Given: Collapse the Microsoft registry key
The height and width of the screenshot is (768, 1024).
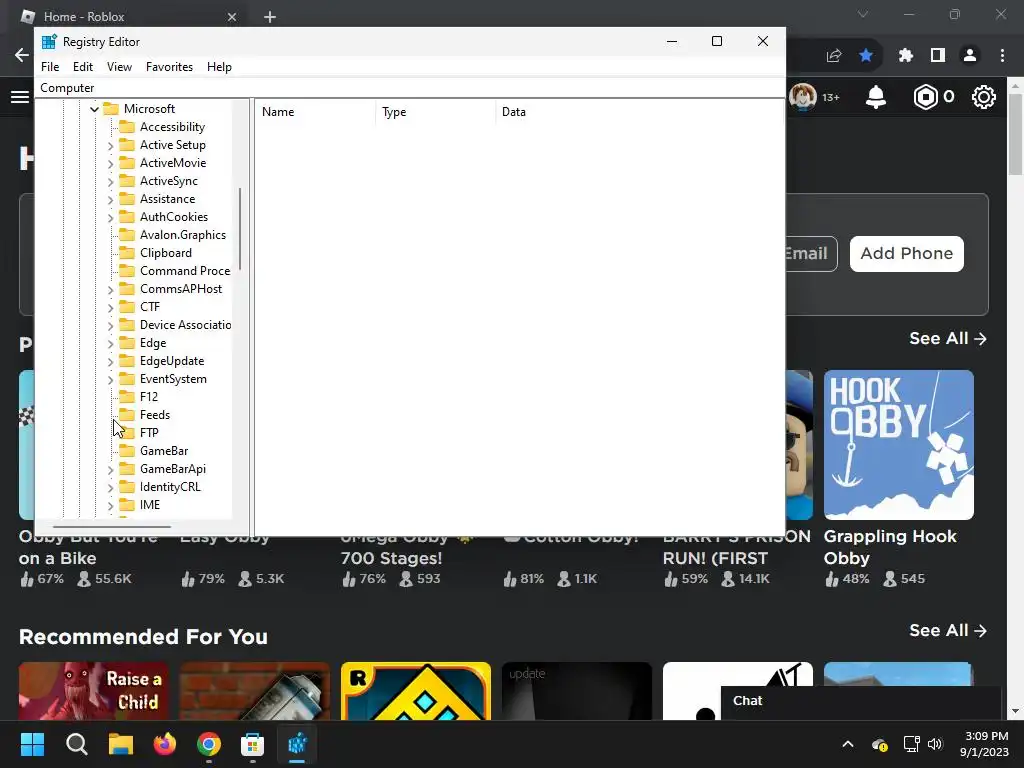Looking at the screenshot, I should pyautogui.click(x=95, y=109).
